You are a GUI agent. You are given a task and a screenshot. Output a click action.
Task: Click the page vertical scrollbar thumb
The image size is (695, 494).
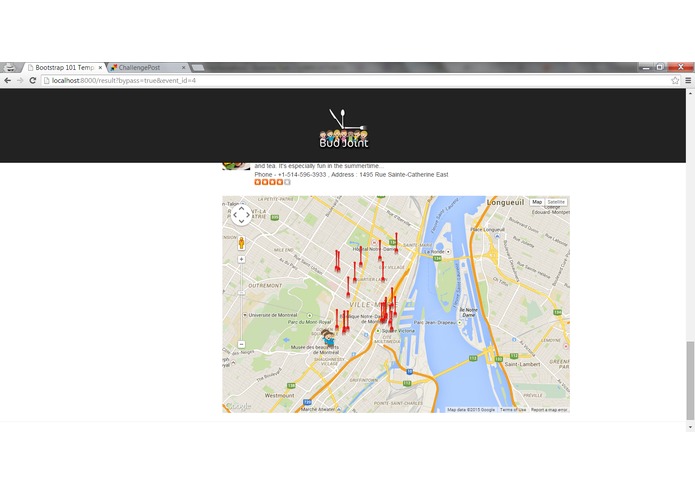[690, 380]
